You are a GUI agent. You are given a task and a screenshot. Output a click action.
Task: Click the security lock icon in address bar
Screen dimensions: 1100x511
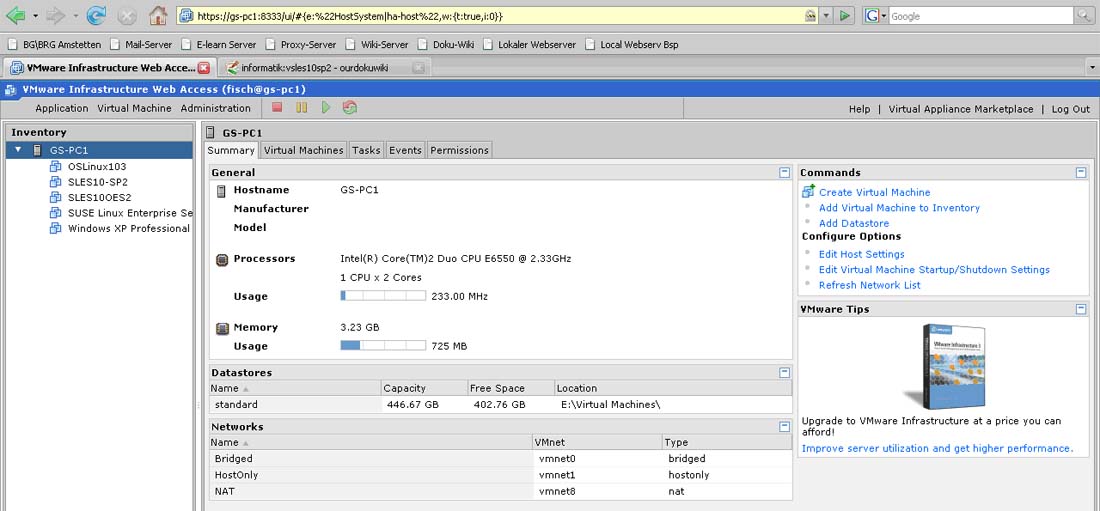(x=810, y=15)
